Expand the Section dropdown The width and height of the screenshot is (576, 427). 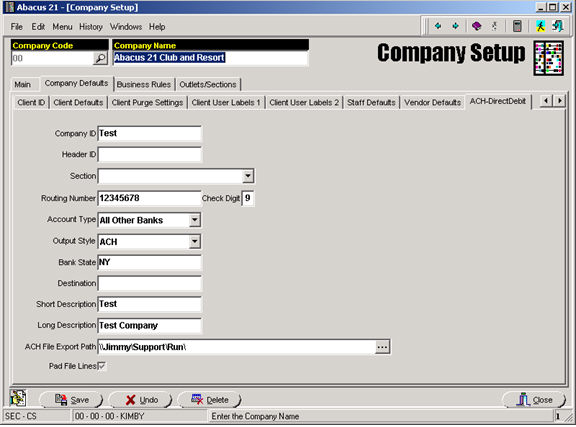click(x=248, y=176)
